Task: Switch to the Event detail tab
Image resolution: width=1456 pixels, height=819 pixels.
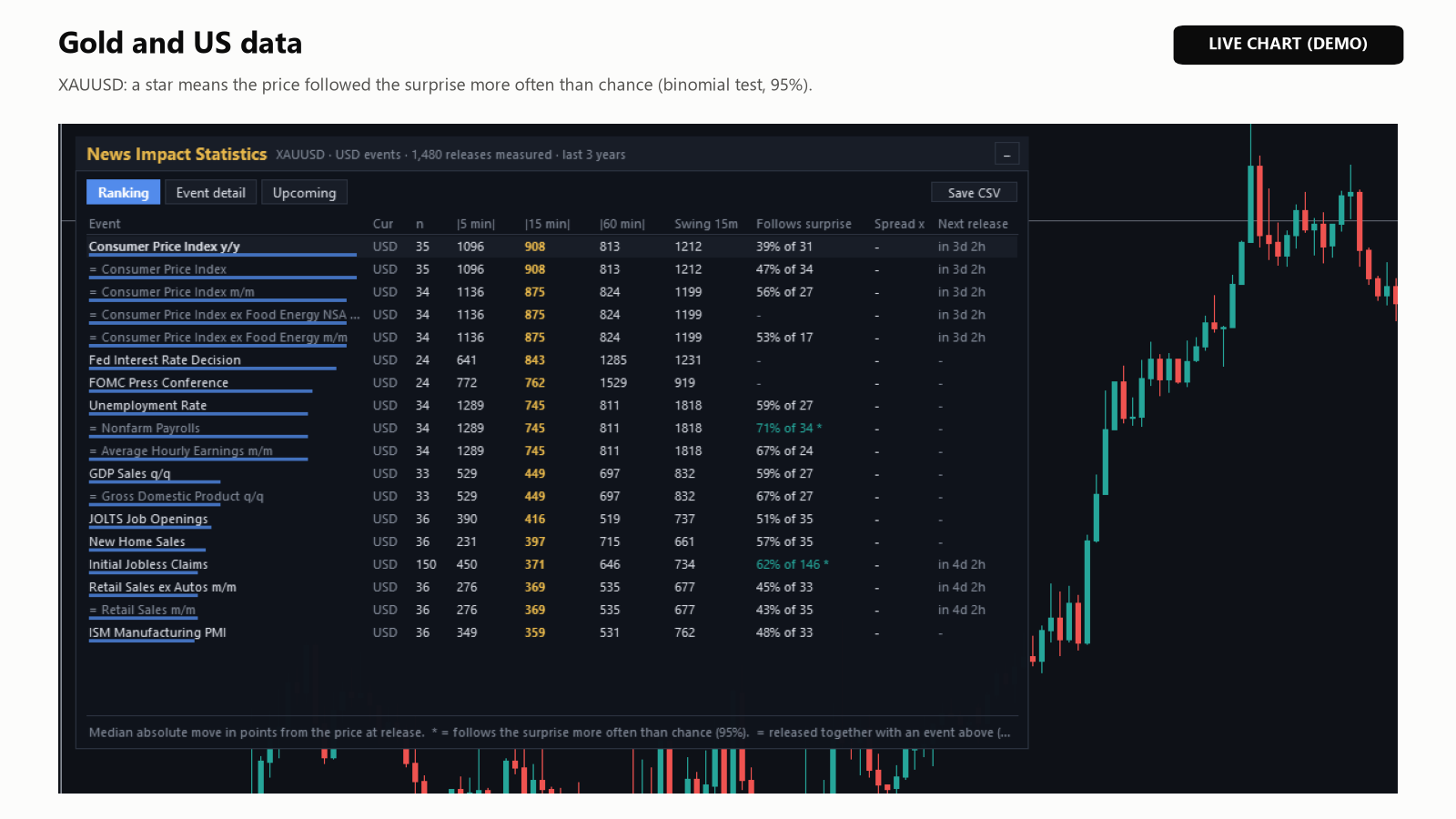Action: pos(210,193)
